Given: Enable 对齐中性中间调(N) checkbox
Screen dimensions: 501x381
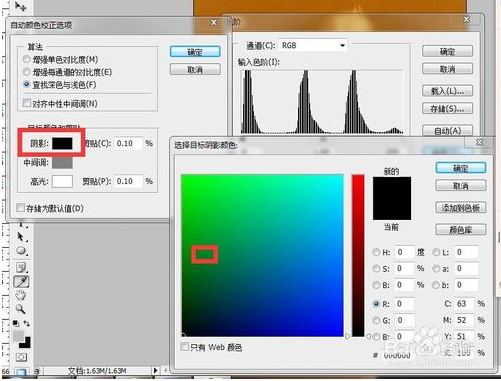Looking at the screenshot, I should pos(27,103).
